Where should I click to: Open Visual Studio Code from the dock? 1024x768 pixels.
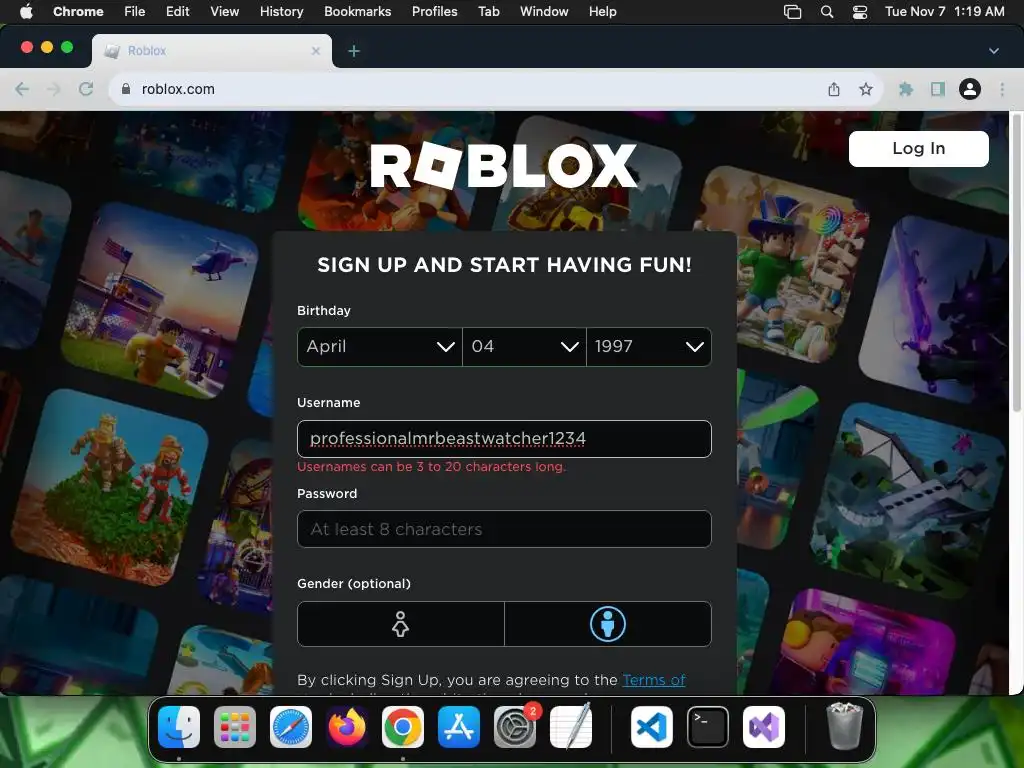pos(652,727)
